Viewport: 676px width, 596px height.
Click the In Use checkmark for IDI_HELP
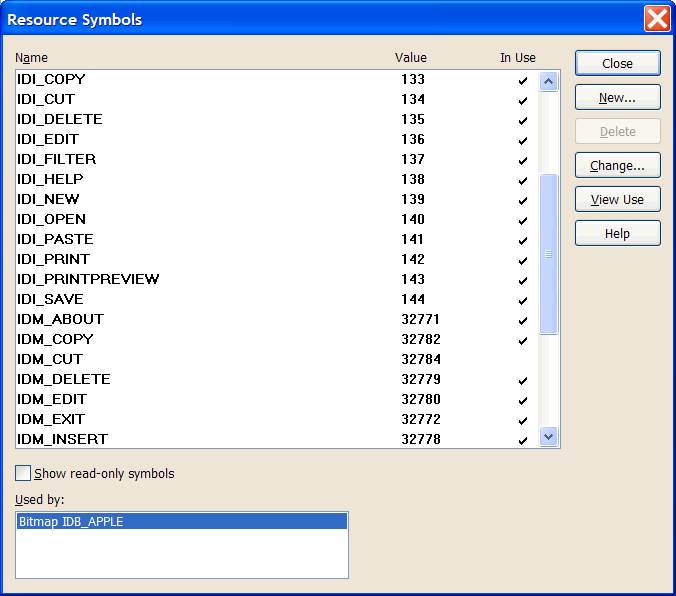(523, 180)
